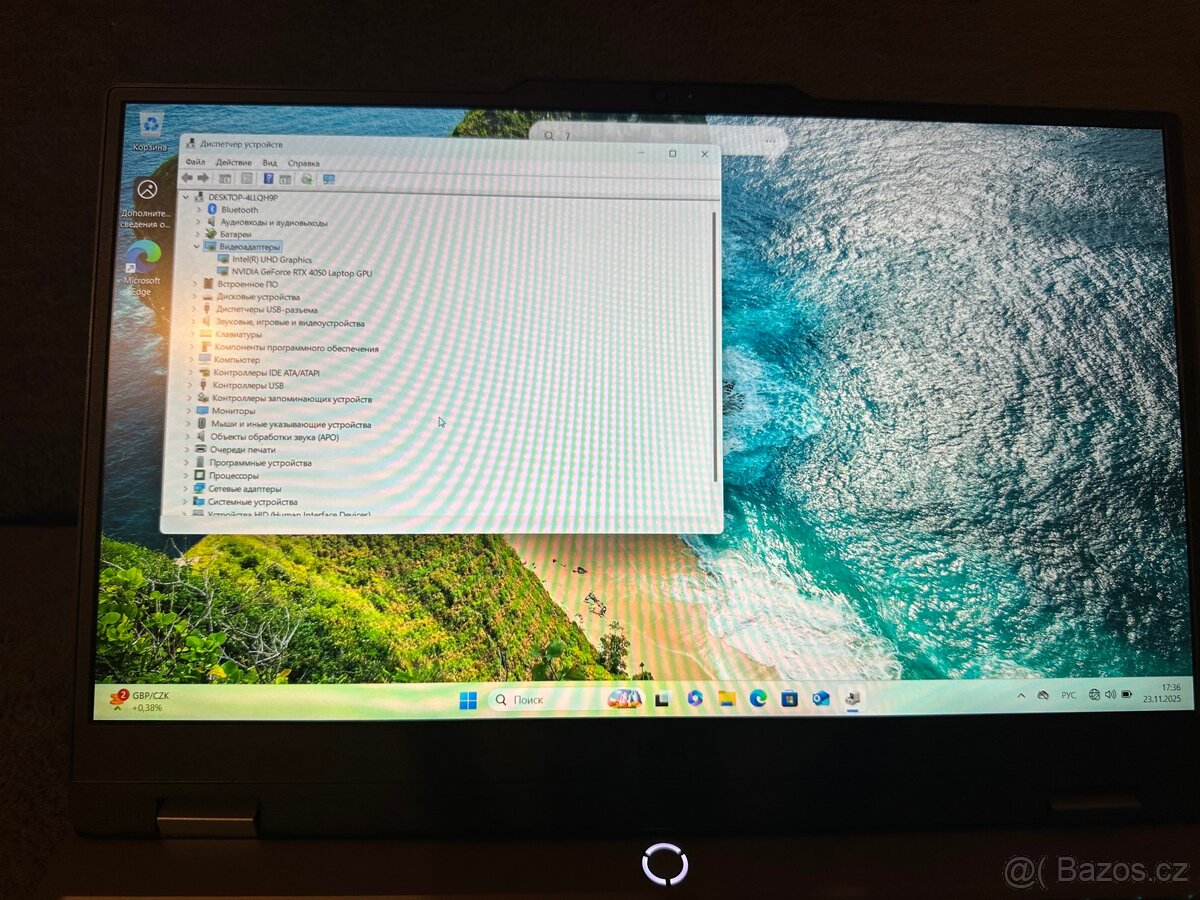Click the Forward navigation arrow in Device Manager
Viewport: 1200px width, 900px height.
pyautogui.click(x=203, y=178)
